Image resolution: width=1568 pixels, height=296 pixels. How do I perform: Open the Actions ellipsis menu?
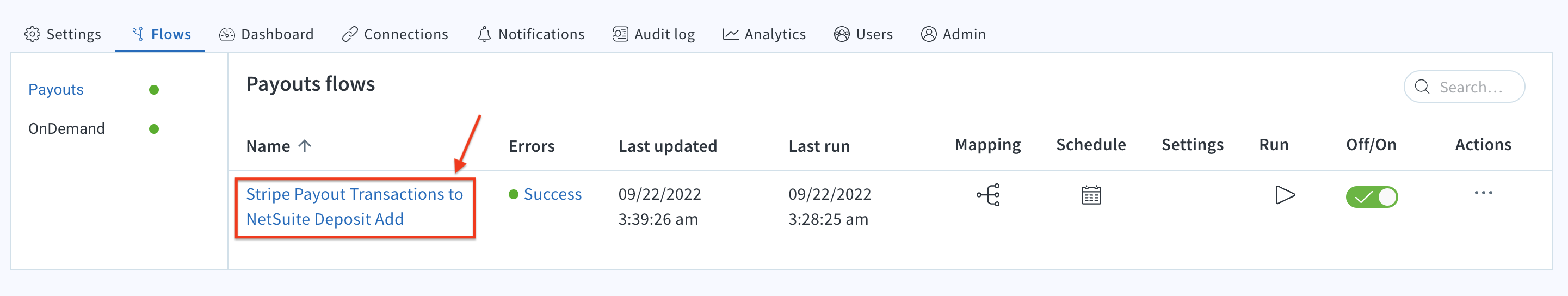pyautogui.click(x=1483, y=193)
